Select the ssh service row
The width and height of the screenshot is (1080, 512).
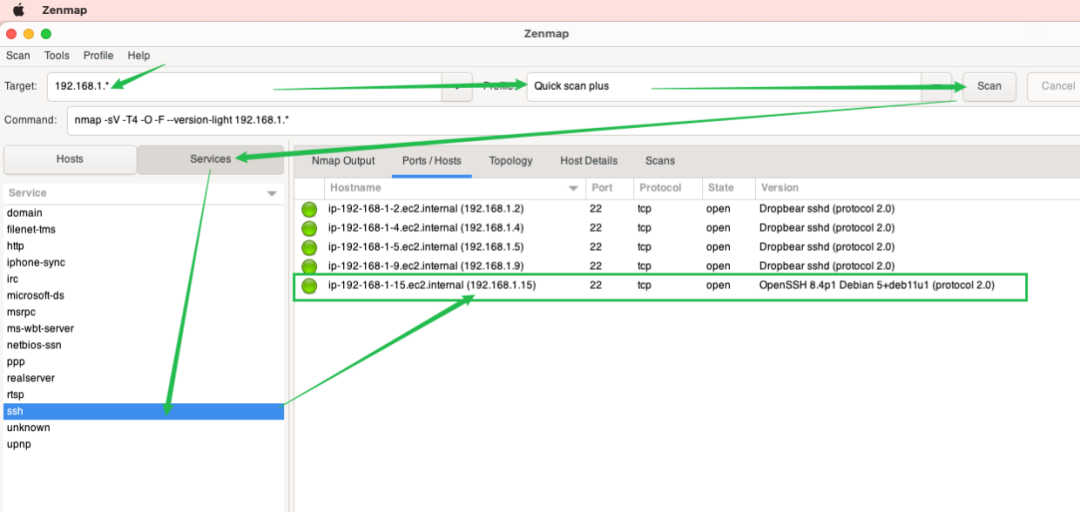click(x=143, y=411)
